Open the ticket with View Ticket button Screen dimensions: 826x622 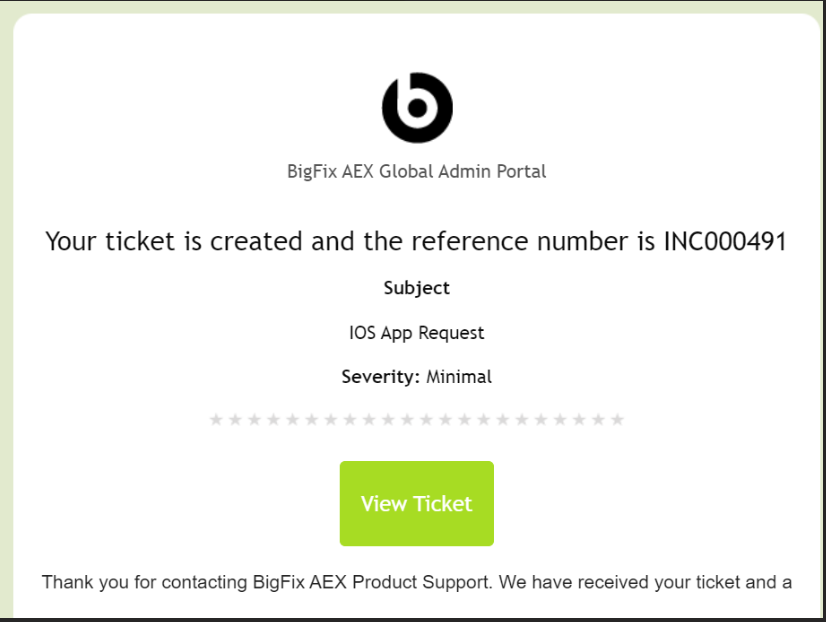tap(417, 503)
